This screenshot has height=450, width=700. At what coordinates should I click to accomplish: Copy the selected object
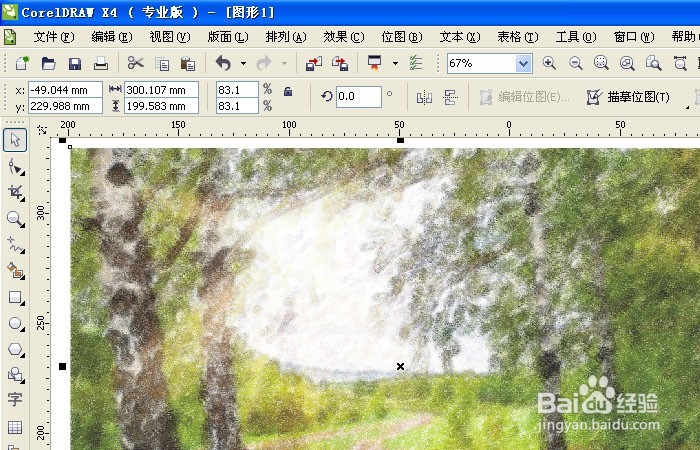pyautogui.click(x=162, y=63)
